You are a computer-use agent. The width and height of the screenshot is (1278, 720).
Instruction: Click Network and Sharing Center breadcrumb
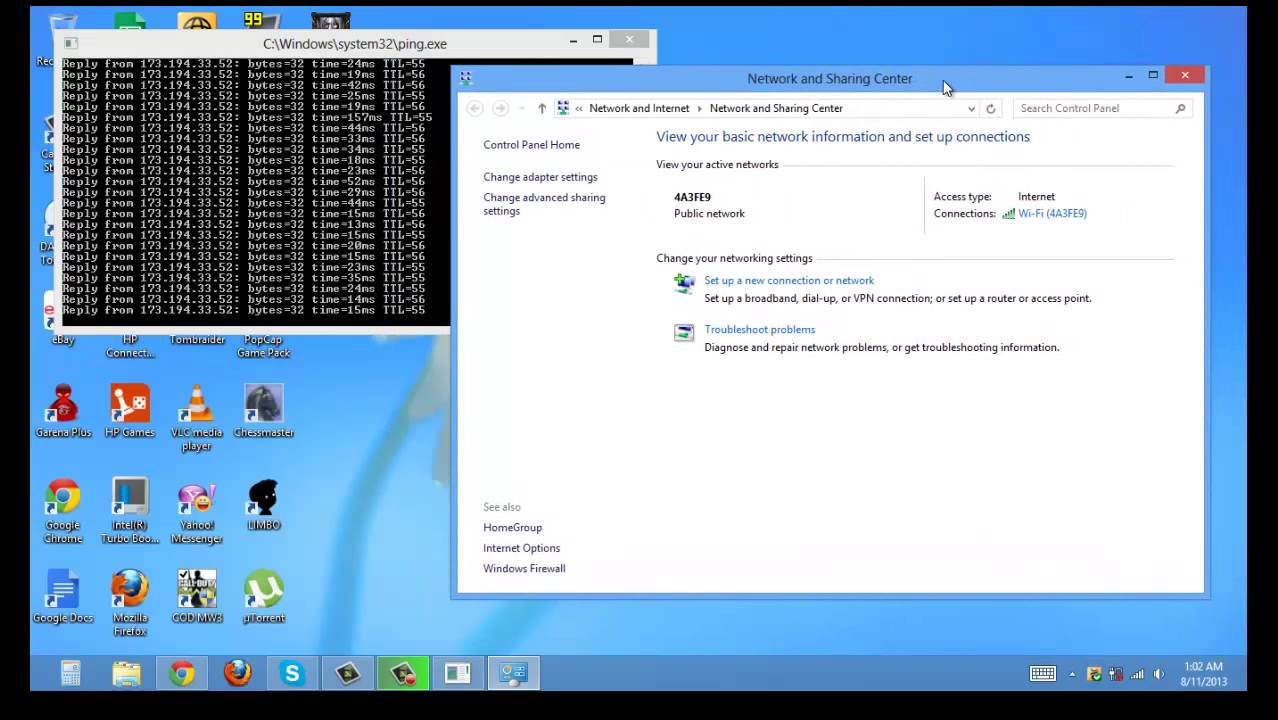tap(776, 108)
